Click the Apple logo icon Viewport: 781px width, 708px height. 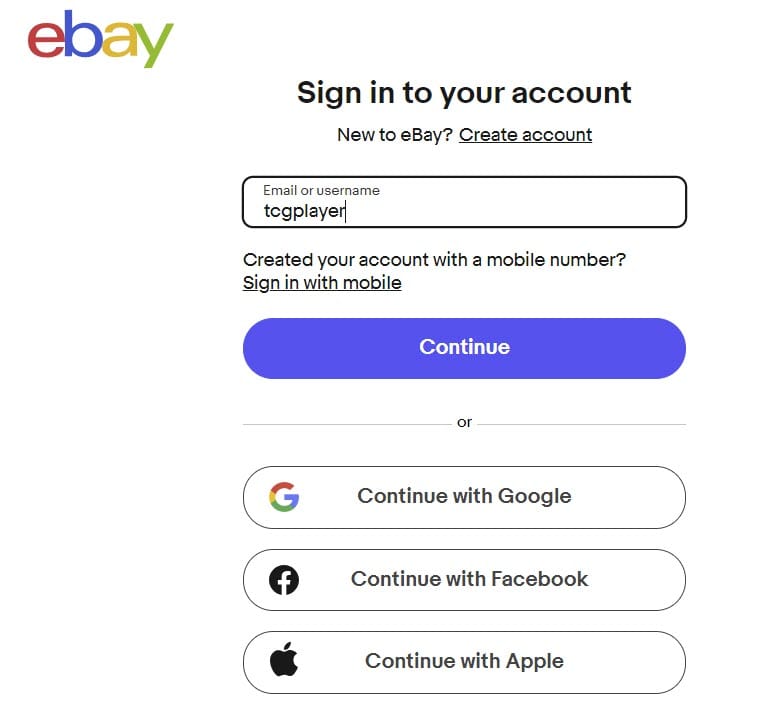click(284, 661)
